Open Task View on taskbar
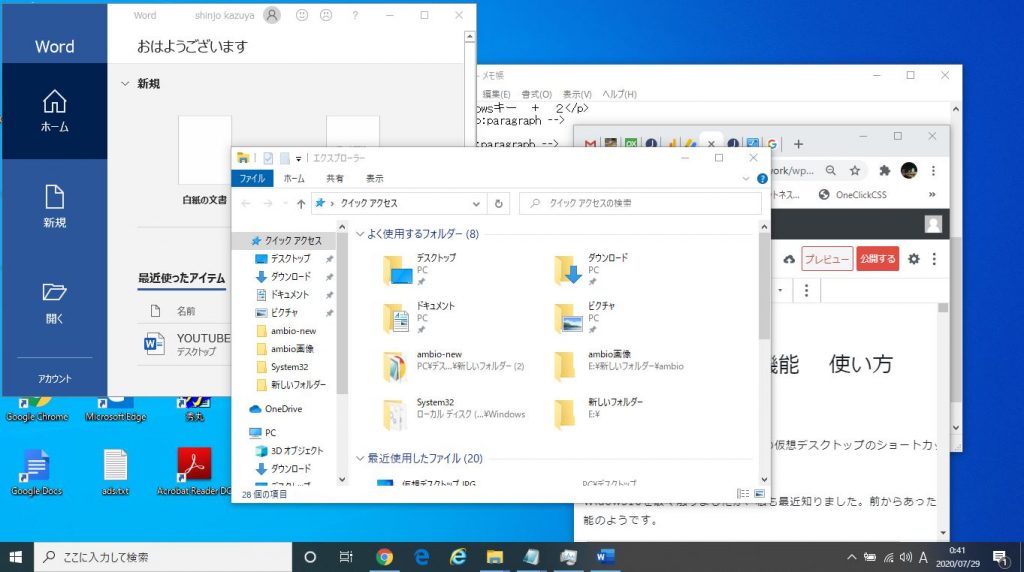Viewport: 1024px width, 572px height. click(x=345, y=557)
